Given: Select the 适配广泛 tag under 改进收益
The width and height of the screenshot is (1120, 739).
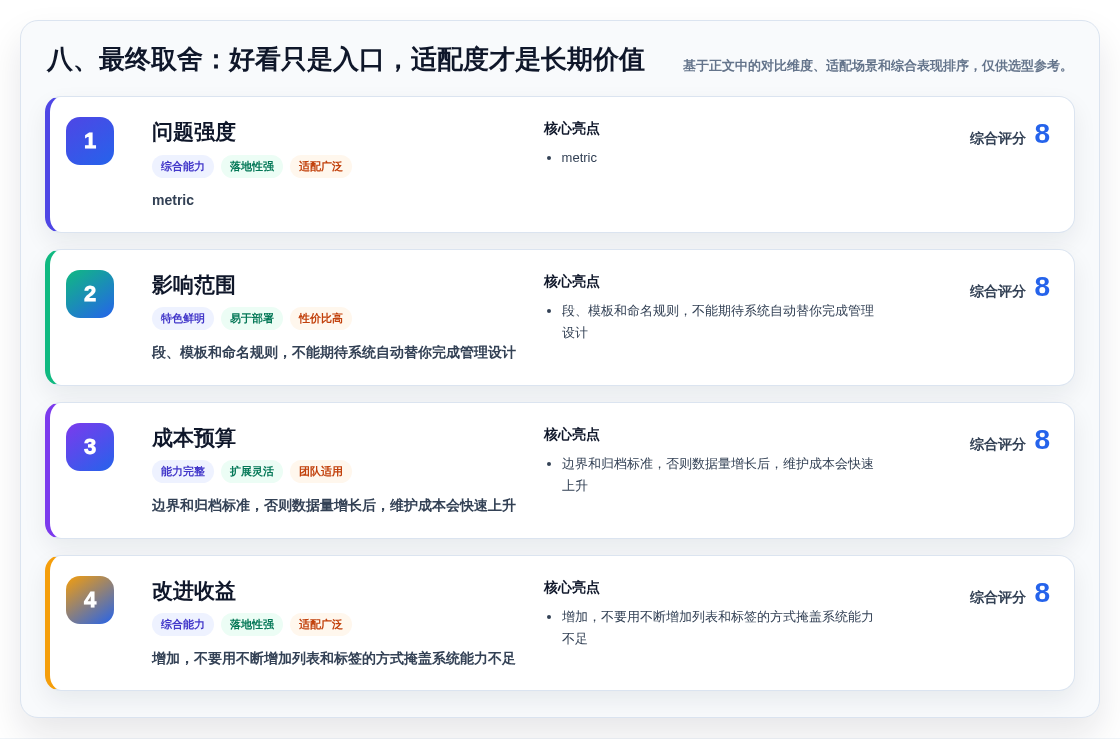Looking at the screenshot, I should [x=321, y=624].
